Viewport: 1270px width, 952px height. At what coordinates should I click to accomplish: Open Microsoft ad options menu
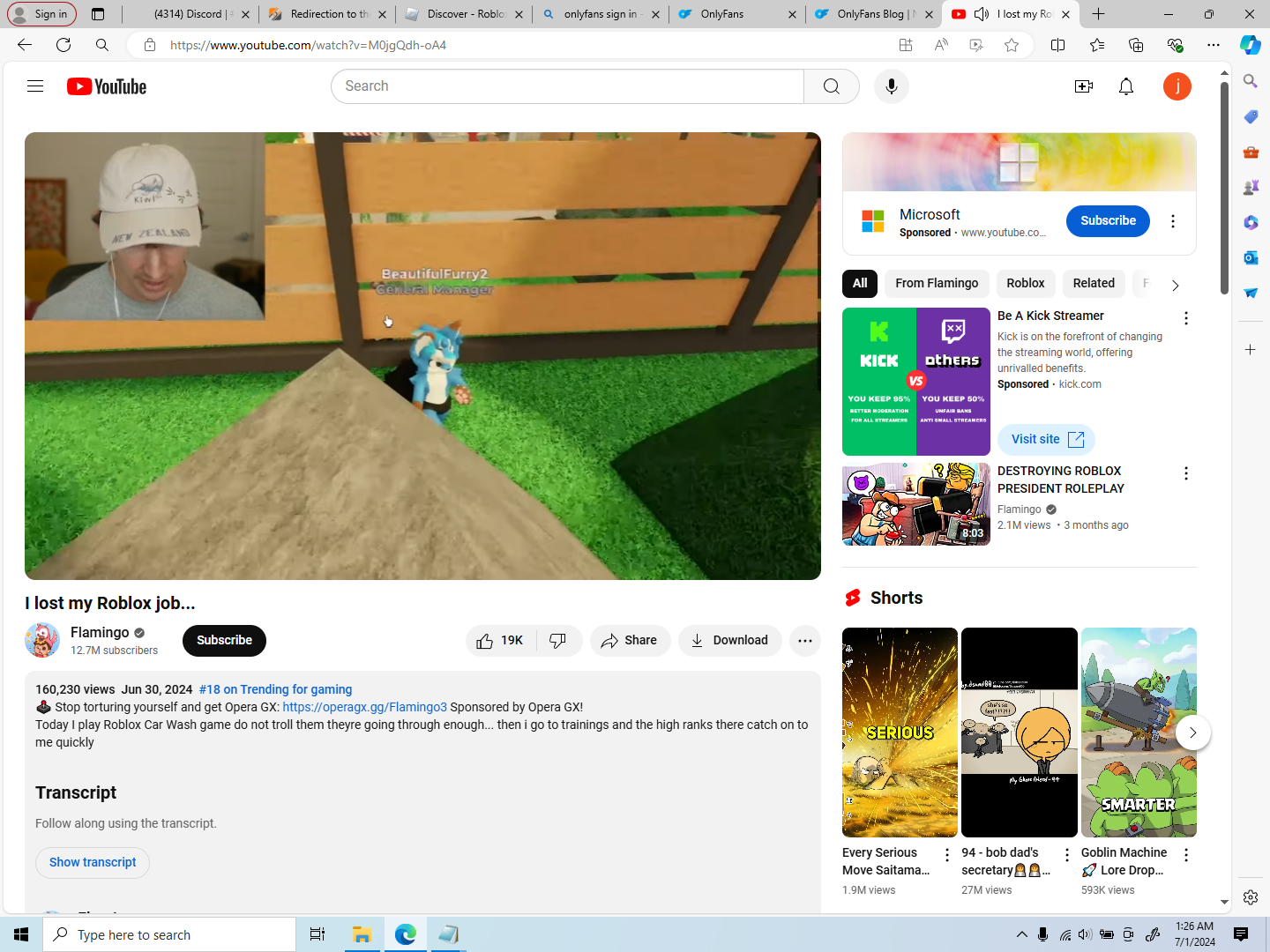click(x=1173, y=221)
